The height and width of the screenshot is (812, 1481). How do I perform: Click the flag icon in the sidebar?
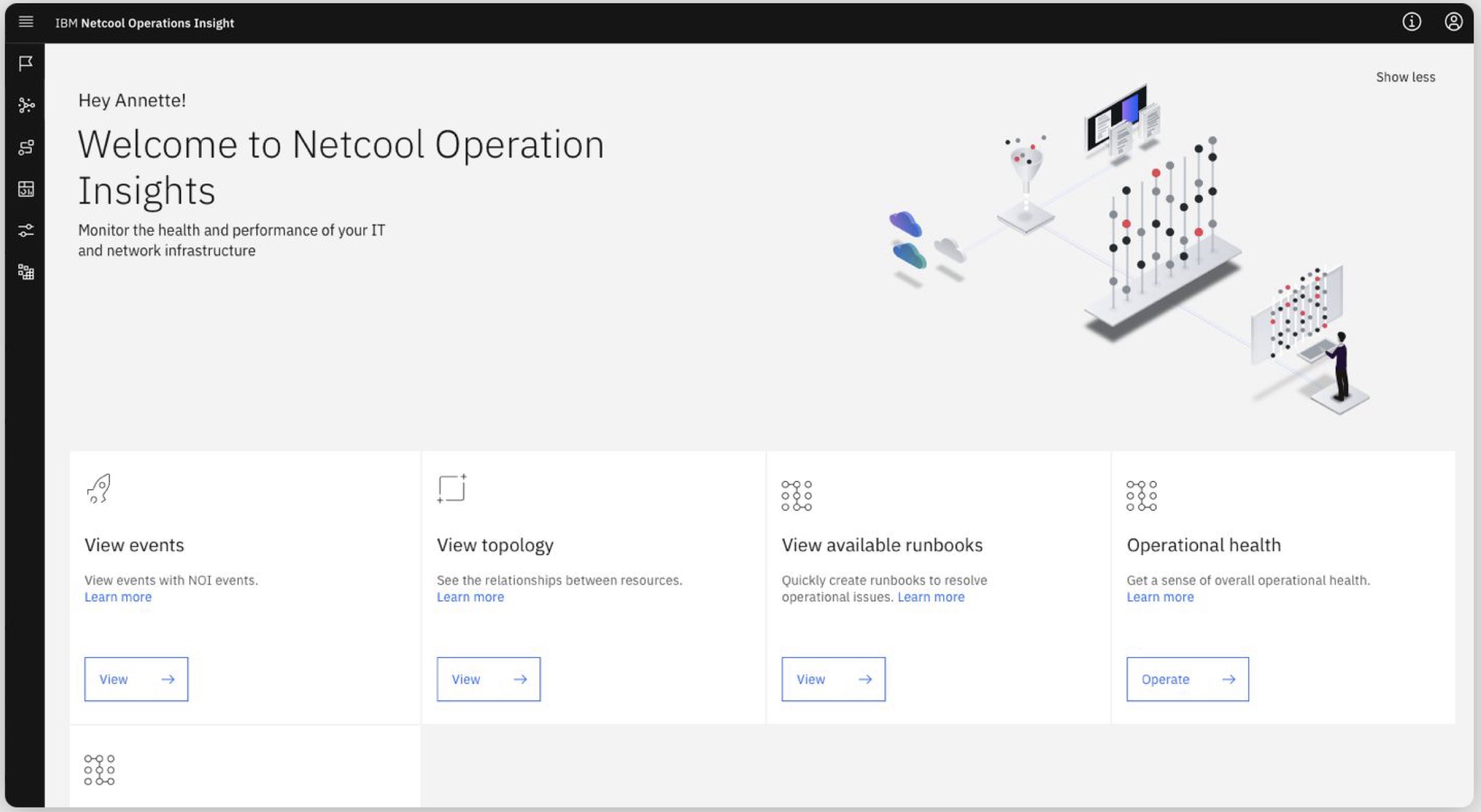coord(26,64)
